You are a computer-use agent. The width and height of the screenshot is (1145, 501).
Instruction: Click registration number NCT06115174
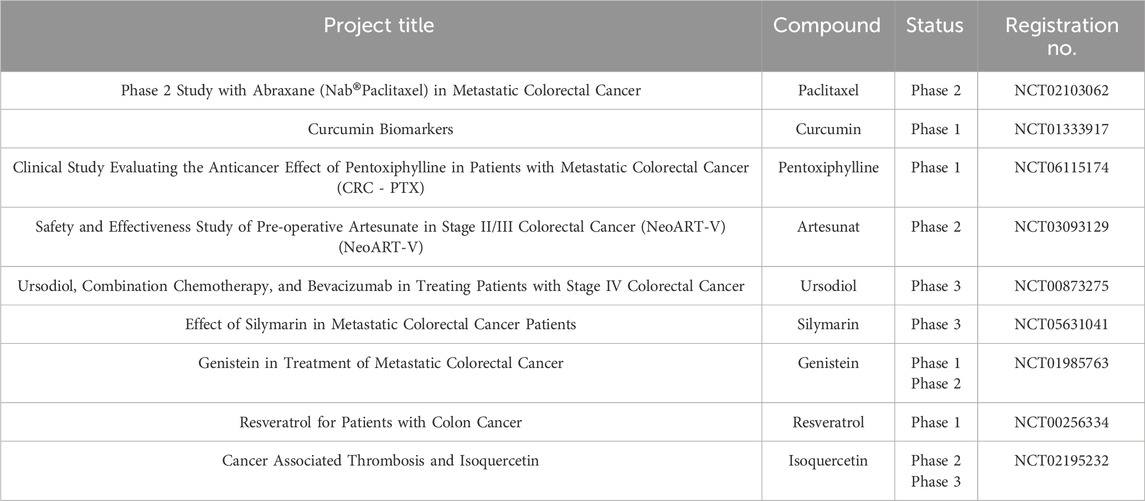point(1062,168)
